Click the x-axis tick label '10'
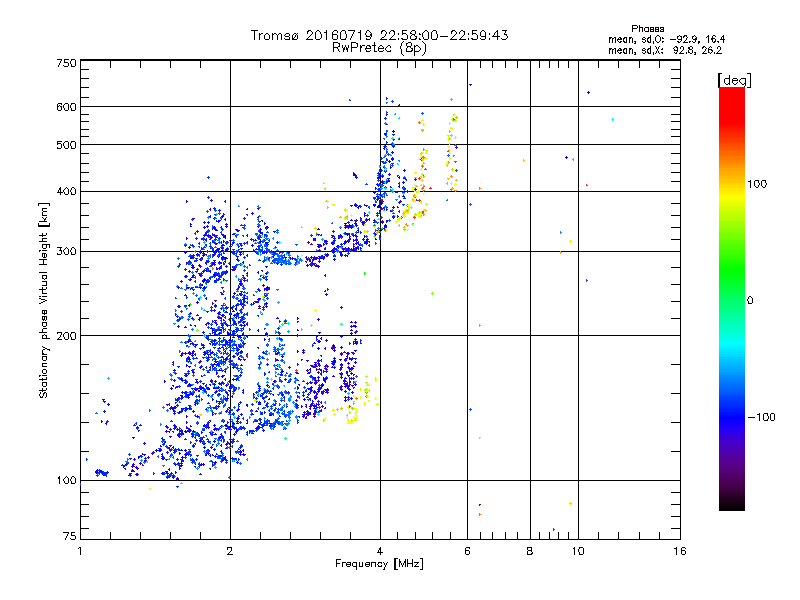Image resolution: width=800 pixels, height=600 pixels. tap(578, 551)
